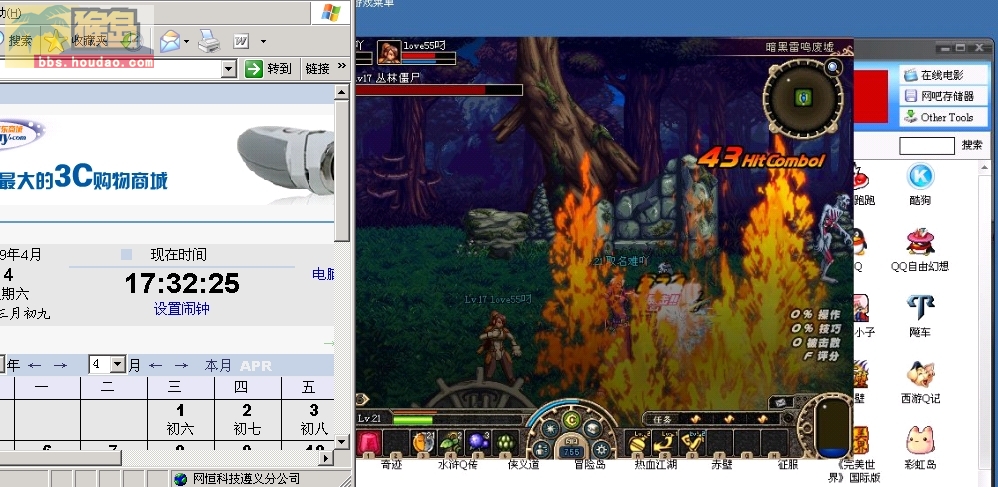The image size is (998, 487).
Task: Click the green Go arrow button 转到
Action: pos(268,68)
